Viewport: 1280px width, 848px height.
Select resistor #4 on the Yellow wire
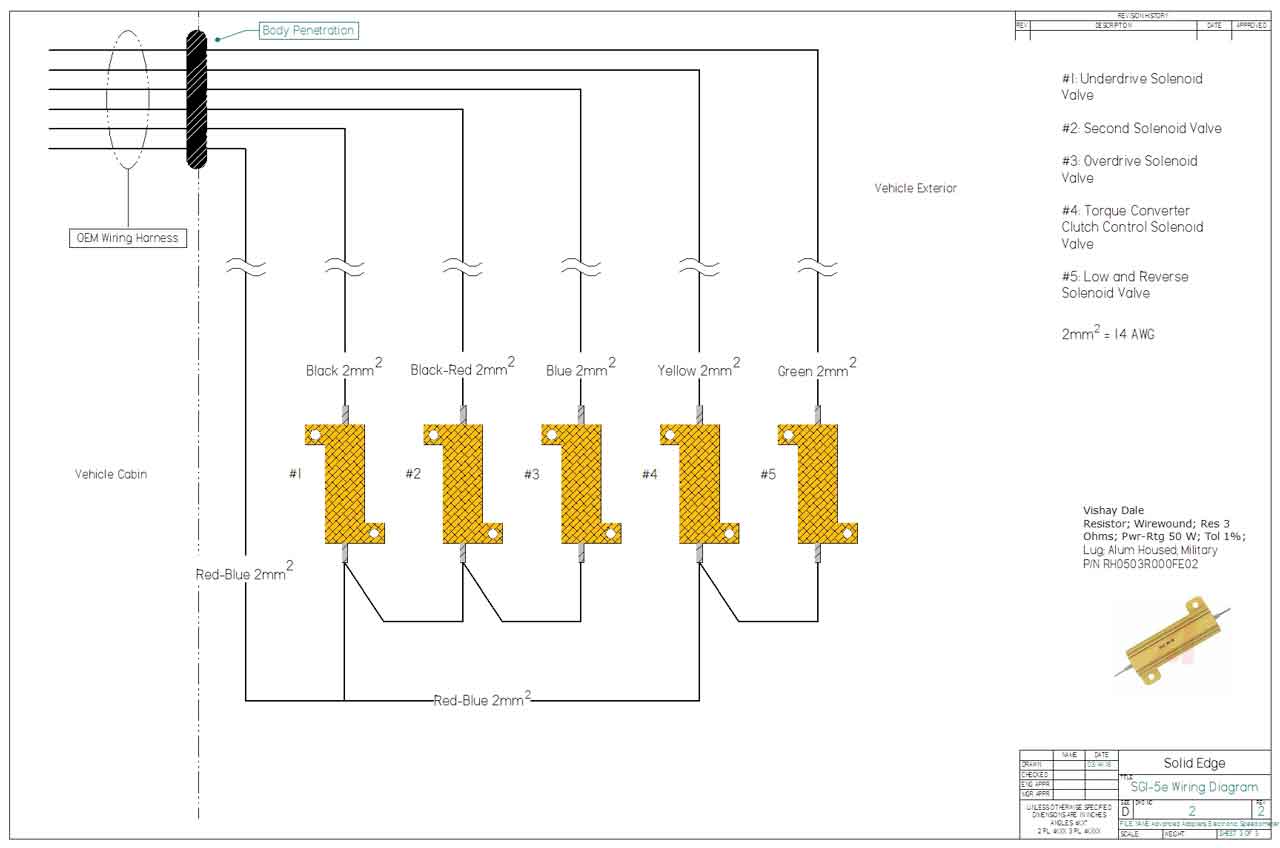click(x=699, y=483)
